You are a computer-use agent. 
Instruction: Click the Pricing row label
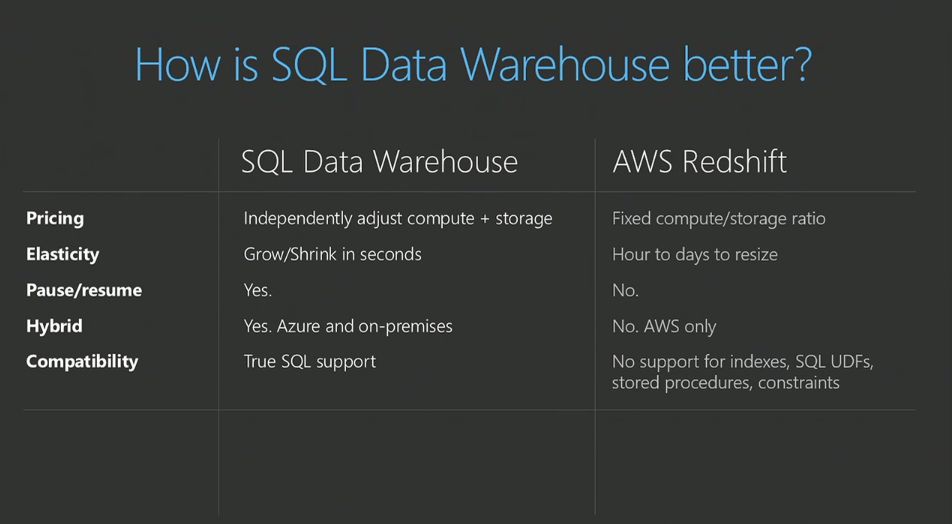click(x=55, y=218)
